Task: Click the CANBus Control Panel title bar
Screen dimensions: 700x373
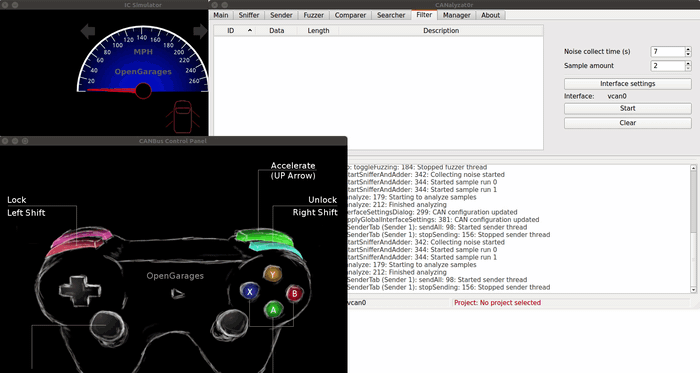Action: [173, 141]
